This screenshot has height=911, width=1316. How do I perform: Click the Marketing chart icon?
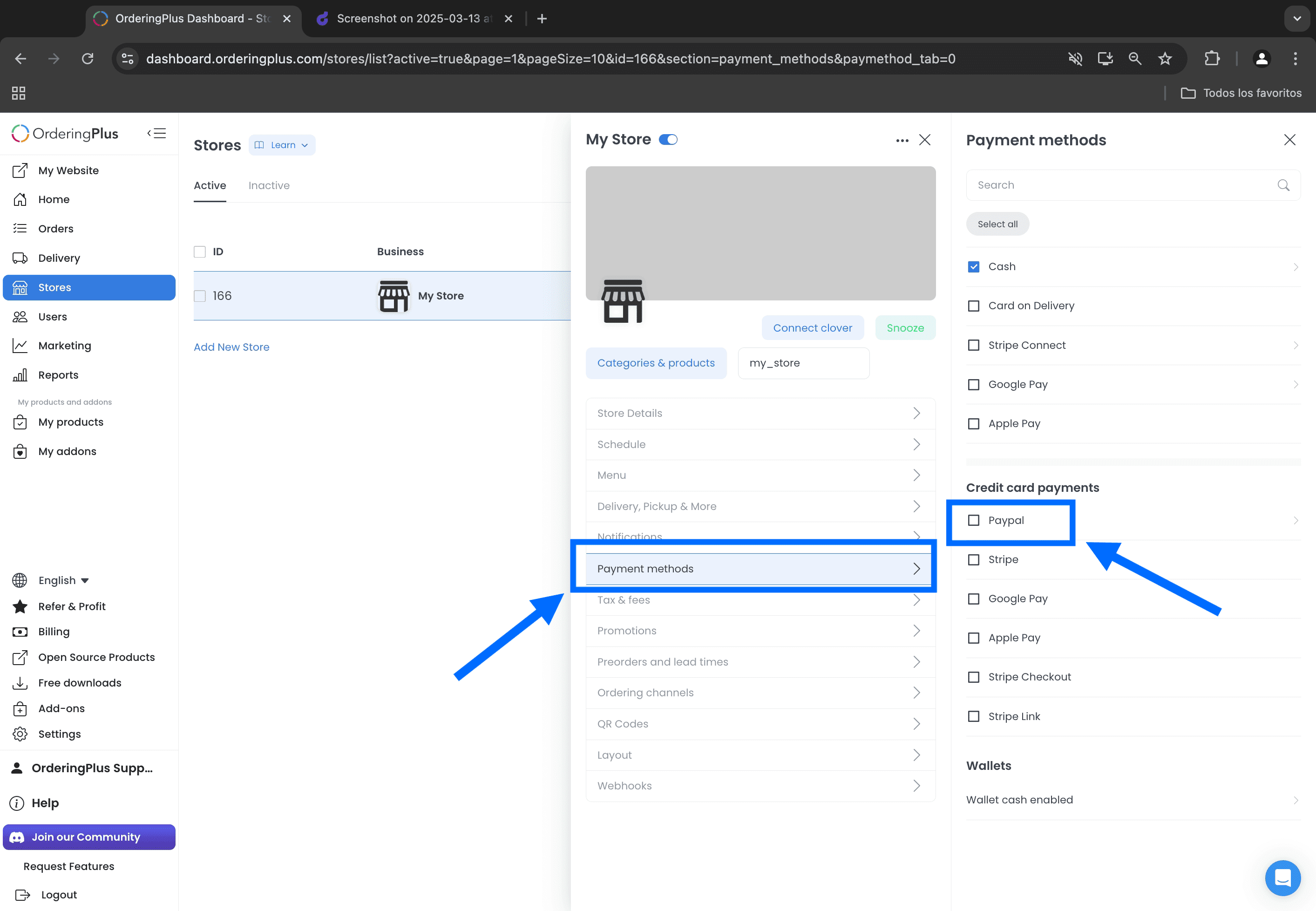coord(20,345)
